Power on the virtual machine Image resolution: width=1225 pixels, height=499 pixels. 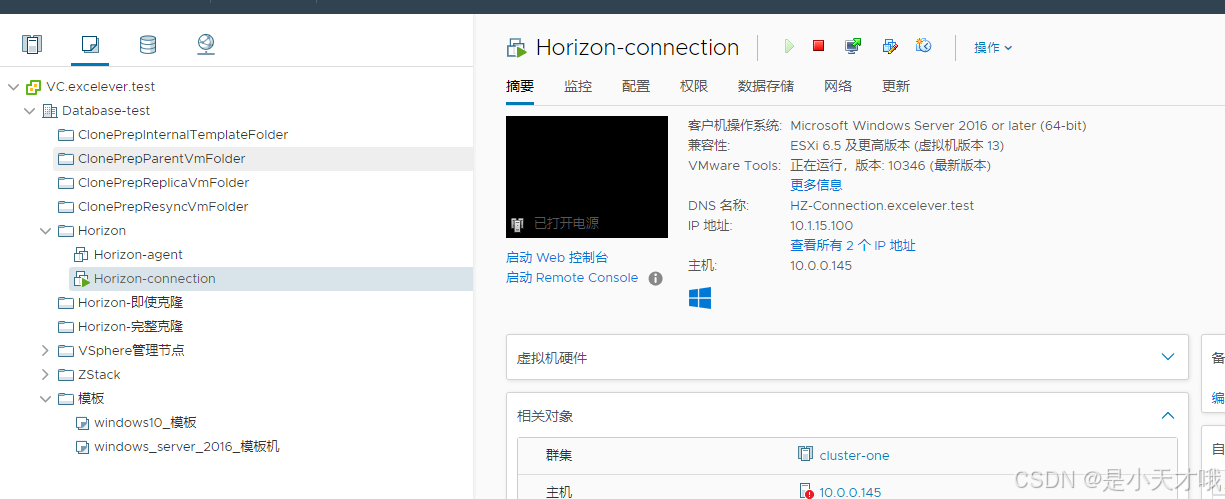(x=789, y=46)
